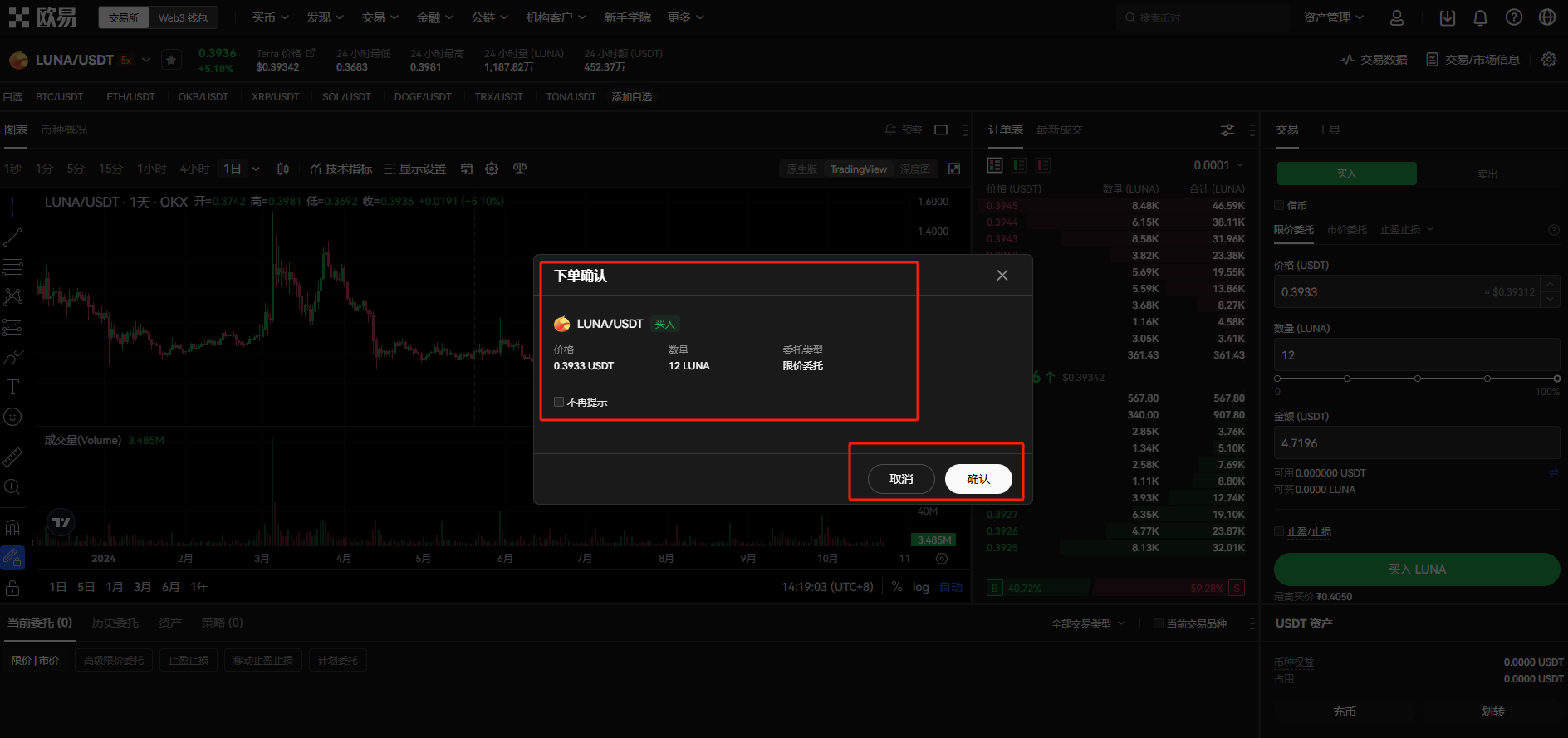Open the 历史委托 tab
The image size is (1568, 738).
(115, 623)
